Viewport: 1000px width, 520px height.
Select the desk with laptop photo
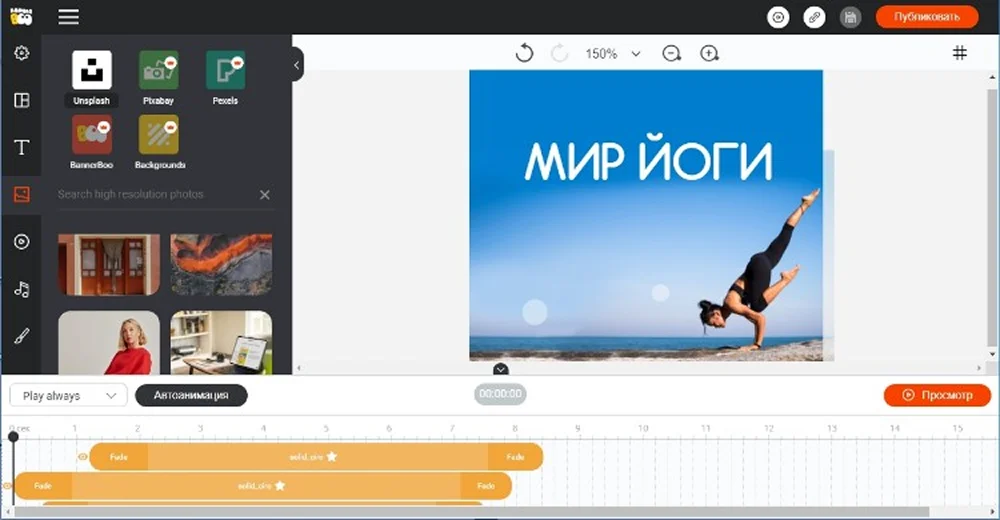221,343
